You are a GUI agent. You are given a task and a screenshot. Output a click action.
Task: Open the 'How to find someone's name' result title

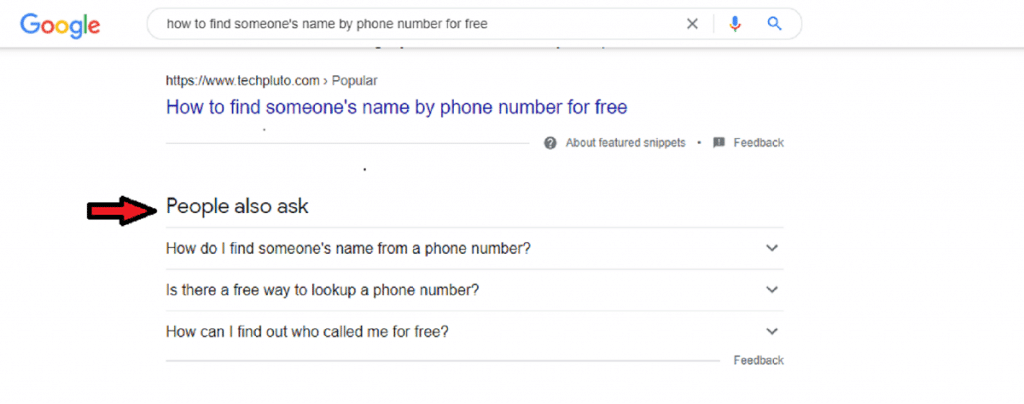pyautogui.click(x=396, y=106)
